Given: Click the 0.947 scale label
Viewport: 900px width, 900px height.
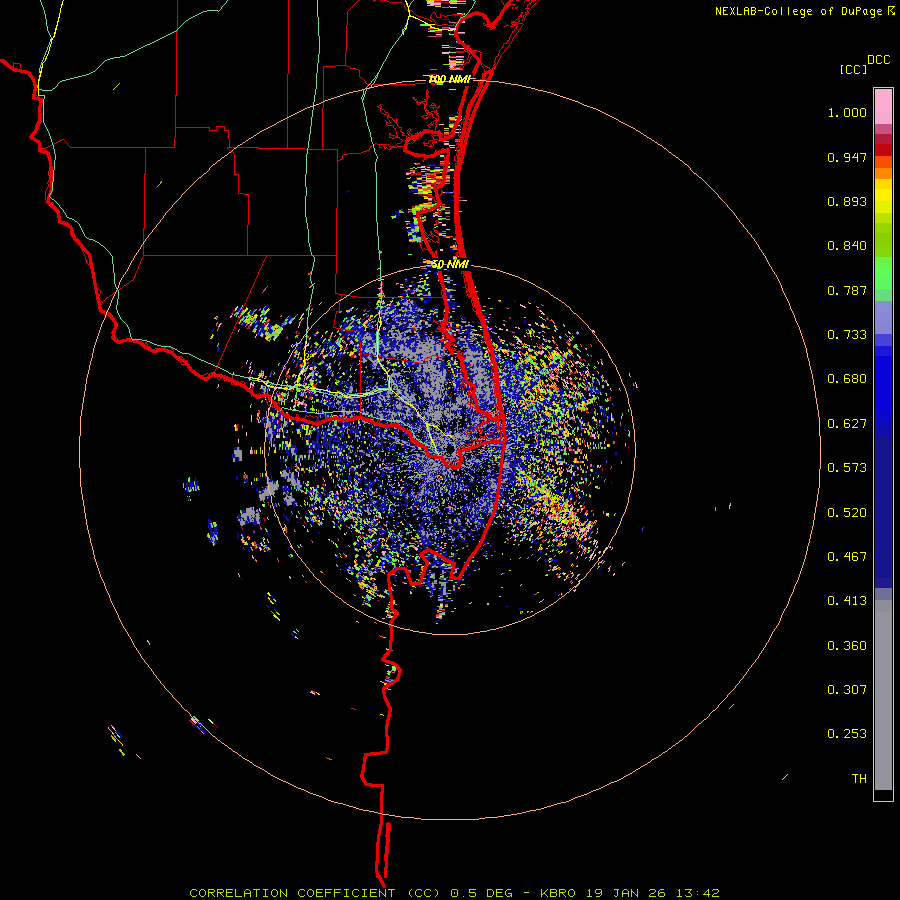Looking at the screenshot, I should click(x=847, y=157).
